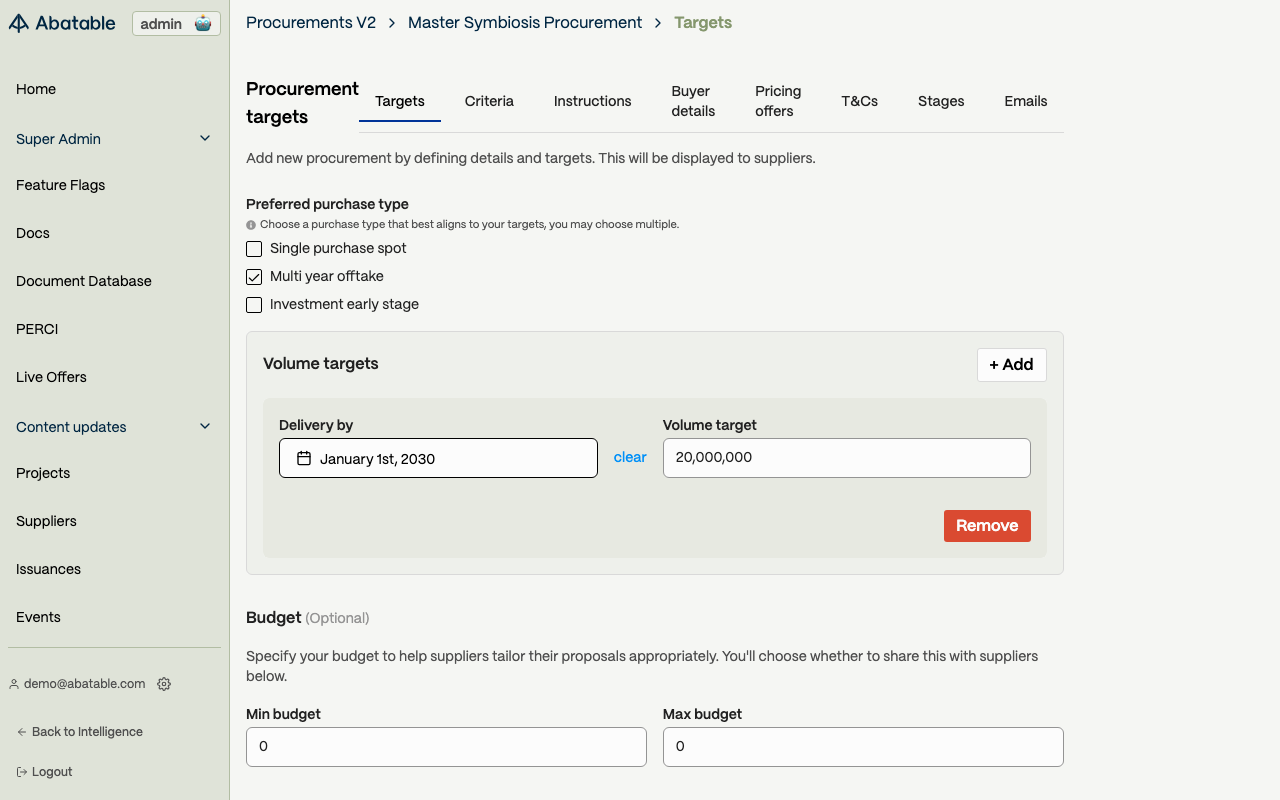Screen dimensions: 1280x800
Task: Tick Investment early stage checkbox
Action: click(254, 305)
